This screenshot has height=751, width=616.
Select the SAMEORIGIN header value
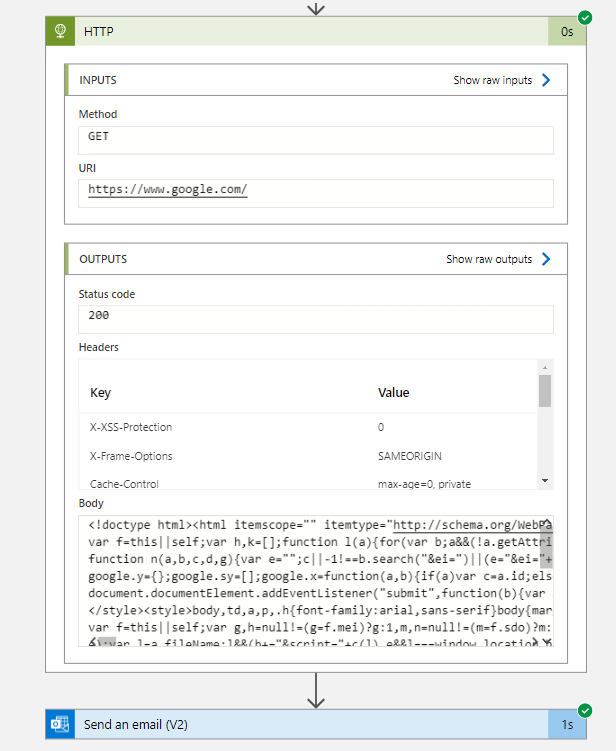(410, 456)
